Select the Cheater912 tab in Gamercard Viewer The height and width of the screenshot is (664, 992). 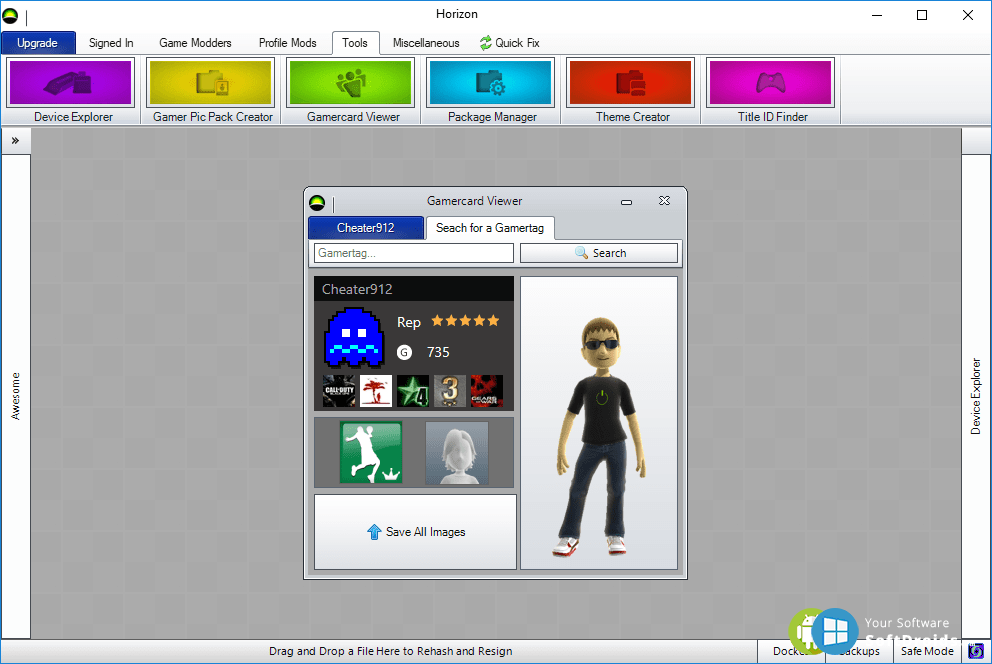(x=365, y=228)
